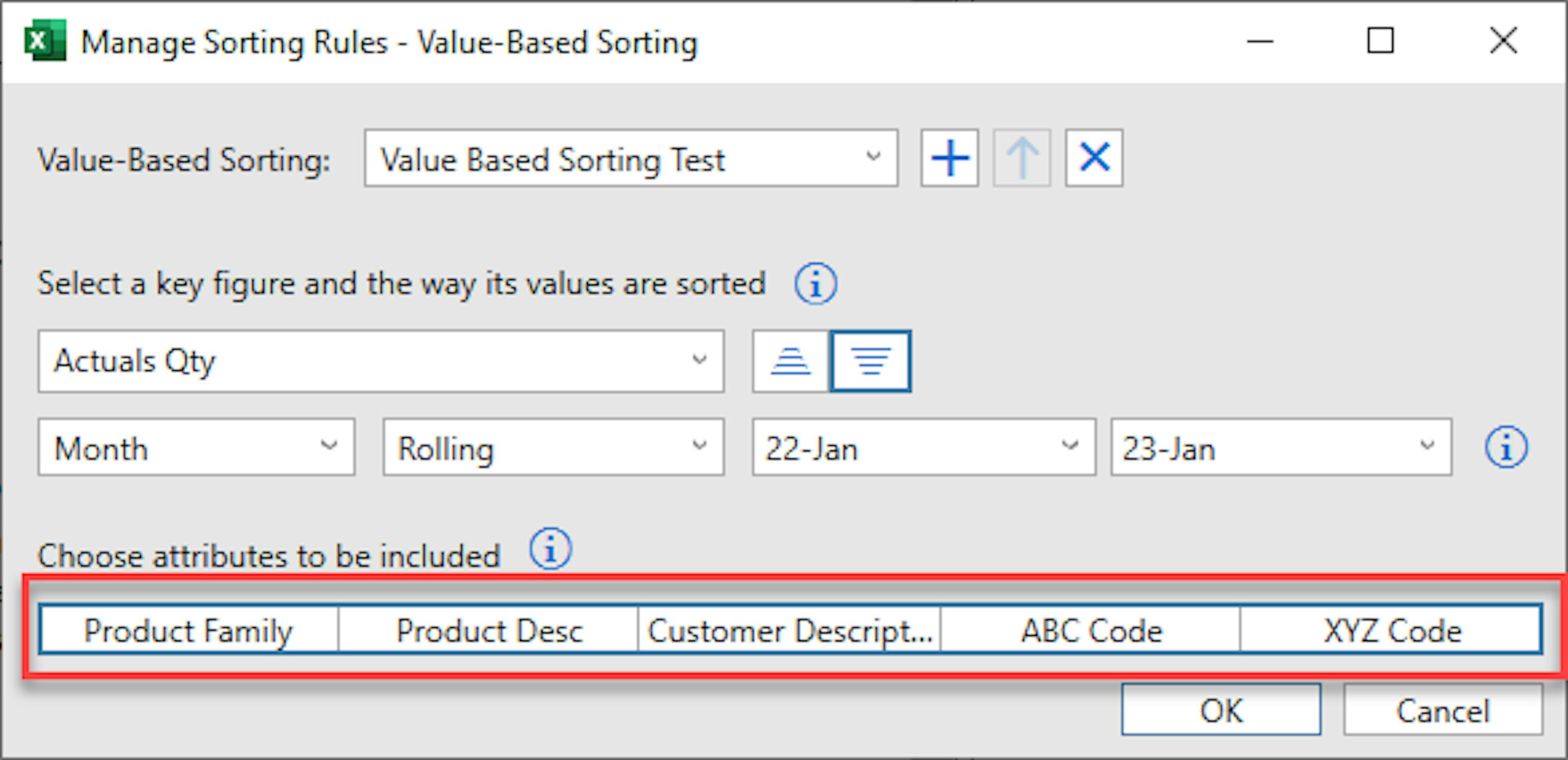Click info icon beside Choose attributes label
Viewport: 1568px width, 760px height.
[x=549, y=549]
